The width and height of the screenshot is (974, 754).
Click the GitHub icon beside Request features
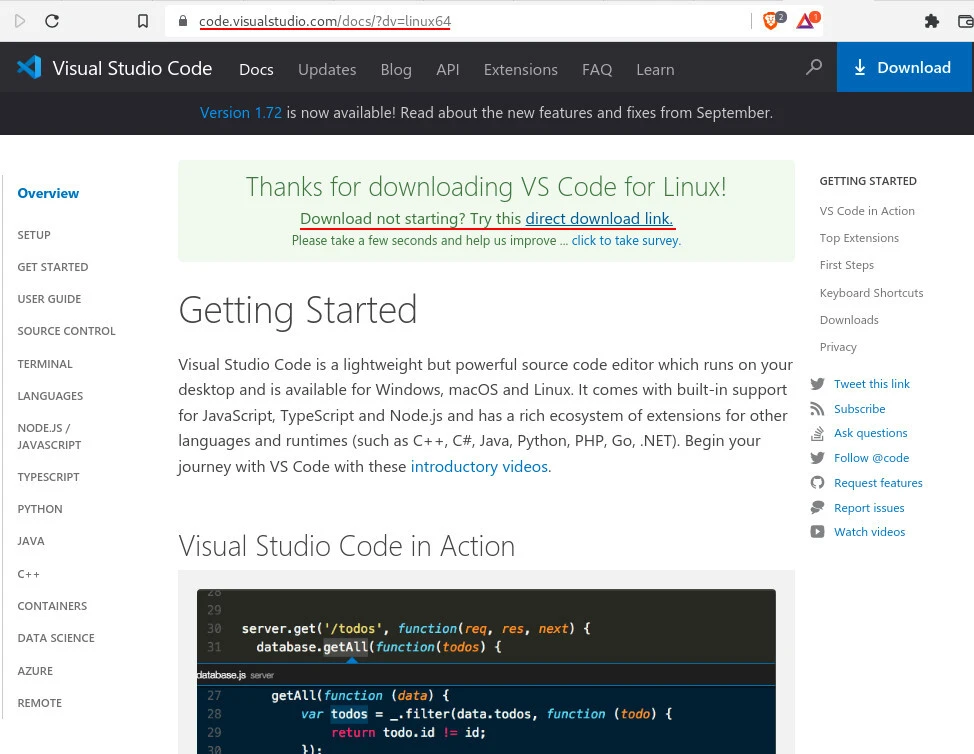[817, 483]
